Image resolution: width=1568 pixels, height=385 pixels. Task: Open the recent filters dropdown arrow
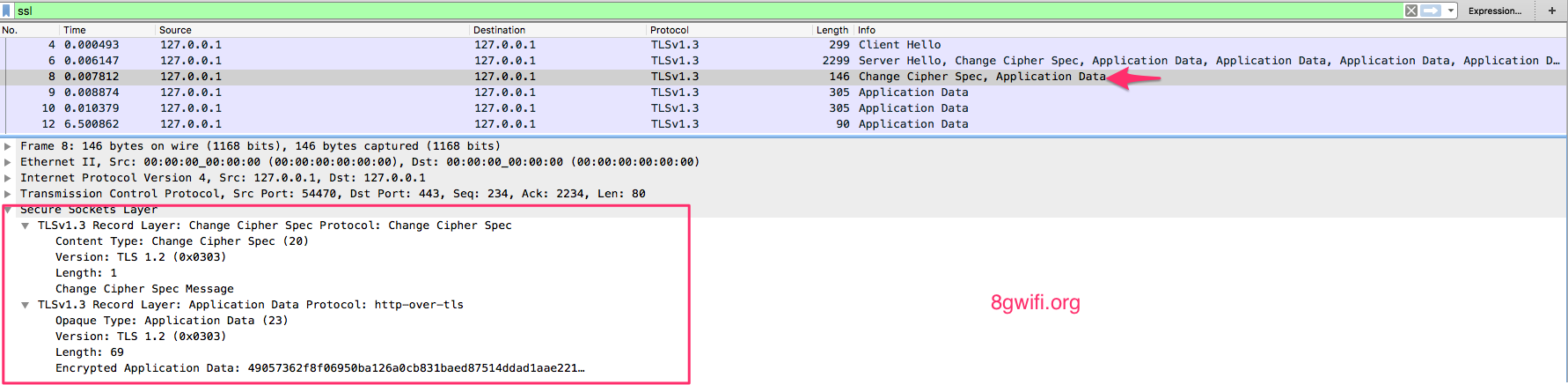1450,11
